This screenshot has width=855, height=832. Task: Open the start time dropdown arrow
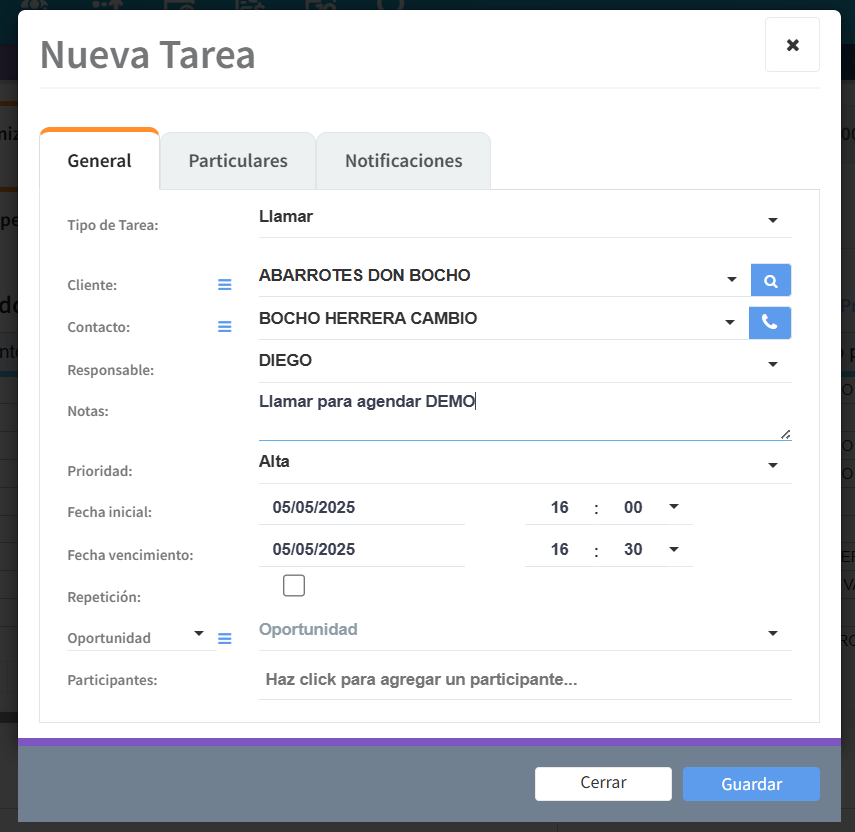click(673, 507)
